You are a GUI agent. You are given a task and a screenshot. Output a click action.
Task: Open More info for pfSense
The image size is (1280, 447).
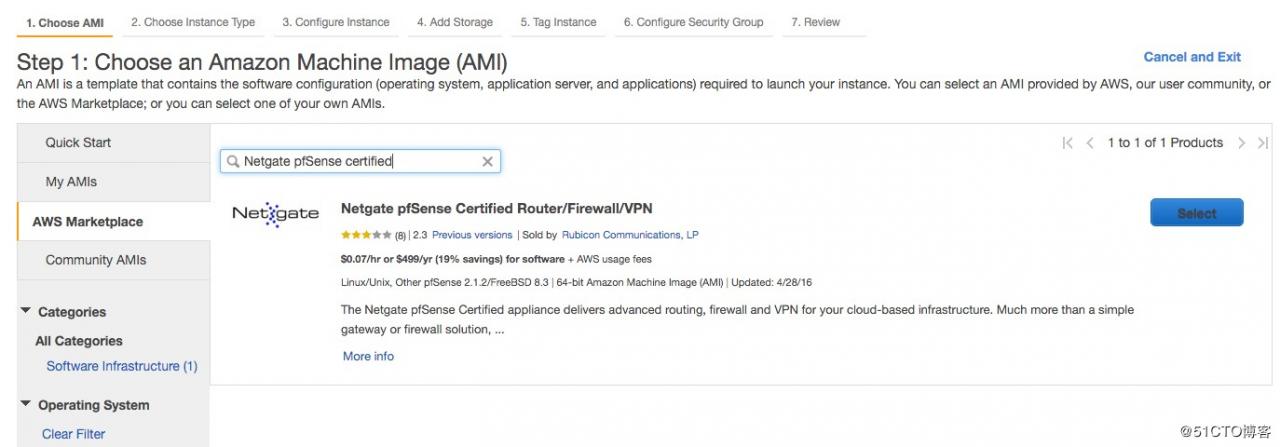coord(368,356)
